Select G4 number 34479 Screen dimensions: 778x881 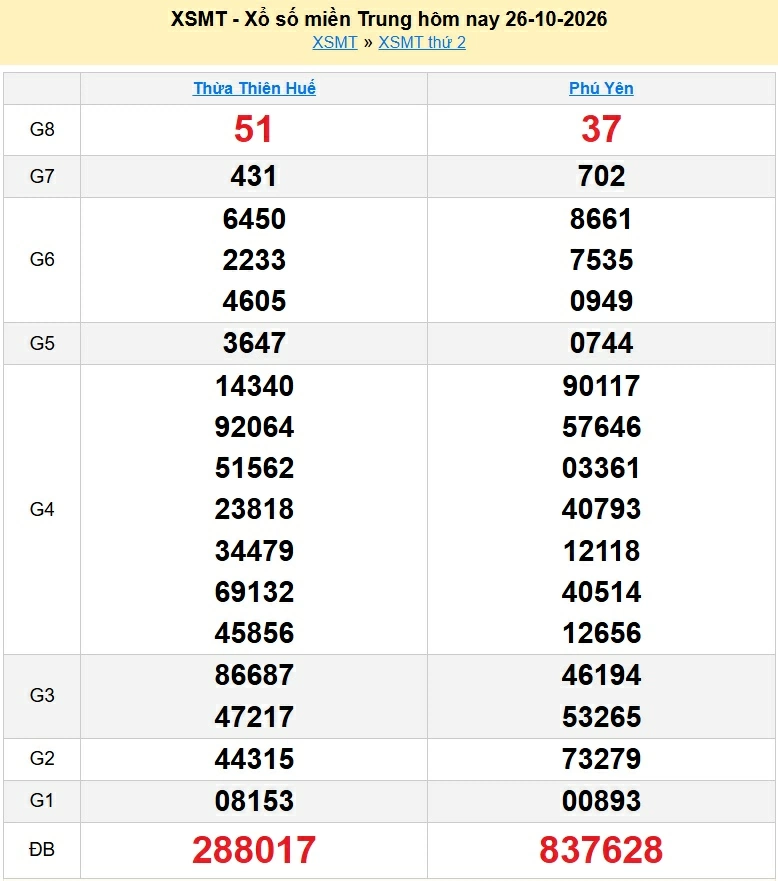tap(254, 551)
